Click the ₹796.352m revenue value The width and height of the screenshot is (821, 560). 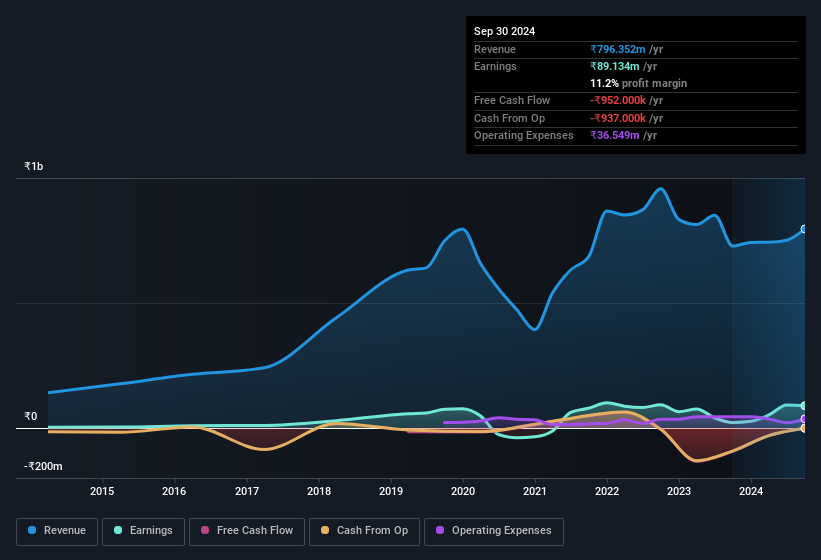click(618, 49)
